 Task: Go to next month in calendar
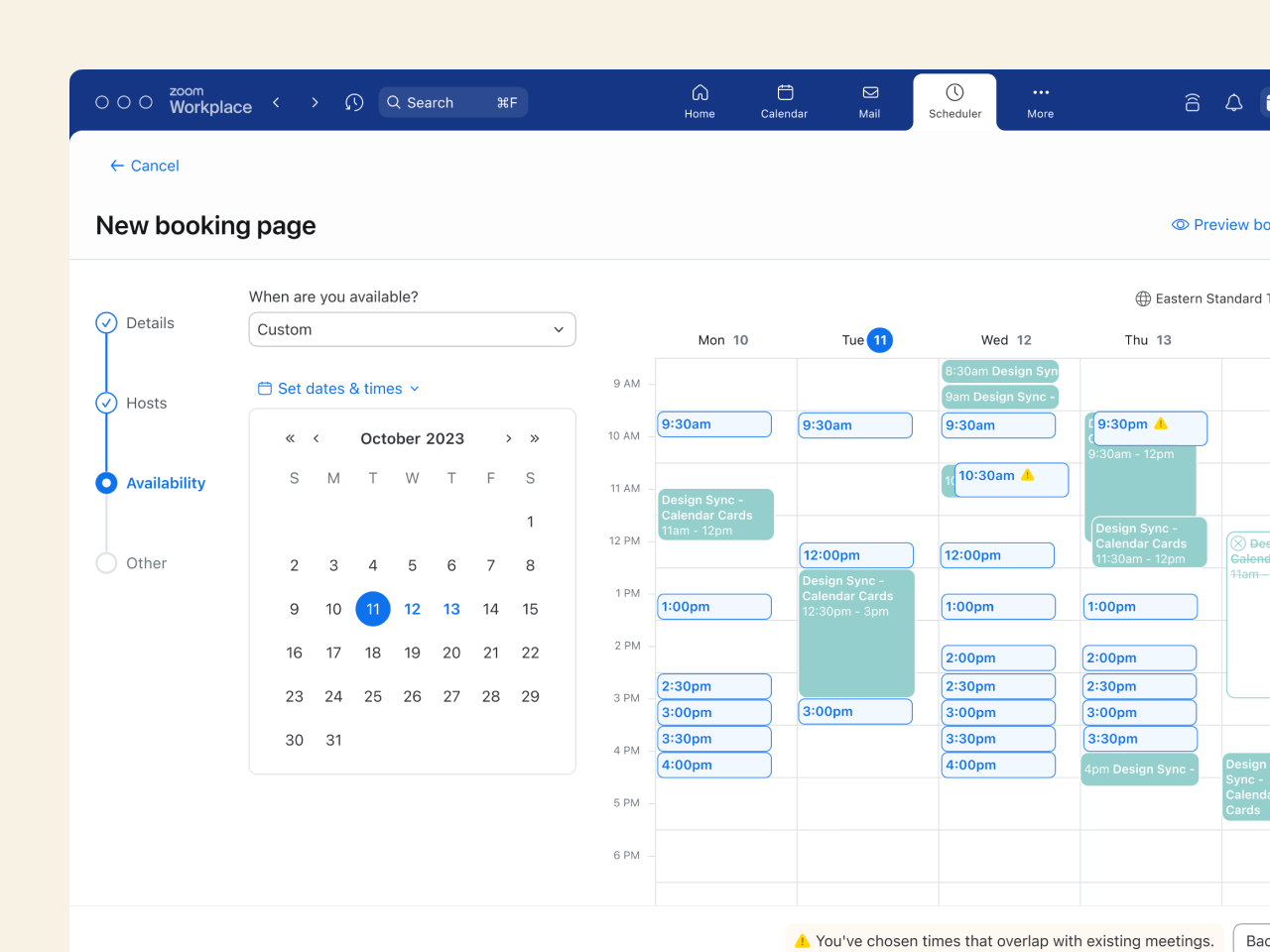(x=508, y=438)
